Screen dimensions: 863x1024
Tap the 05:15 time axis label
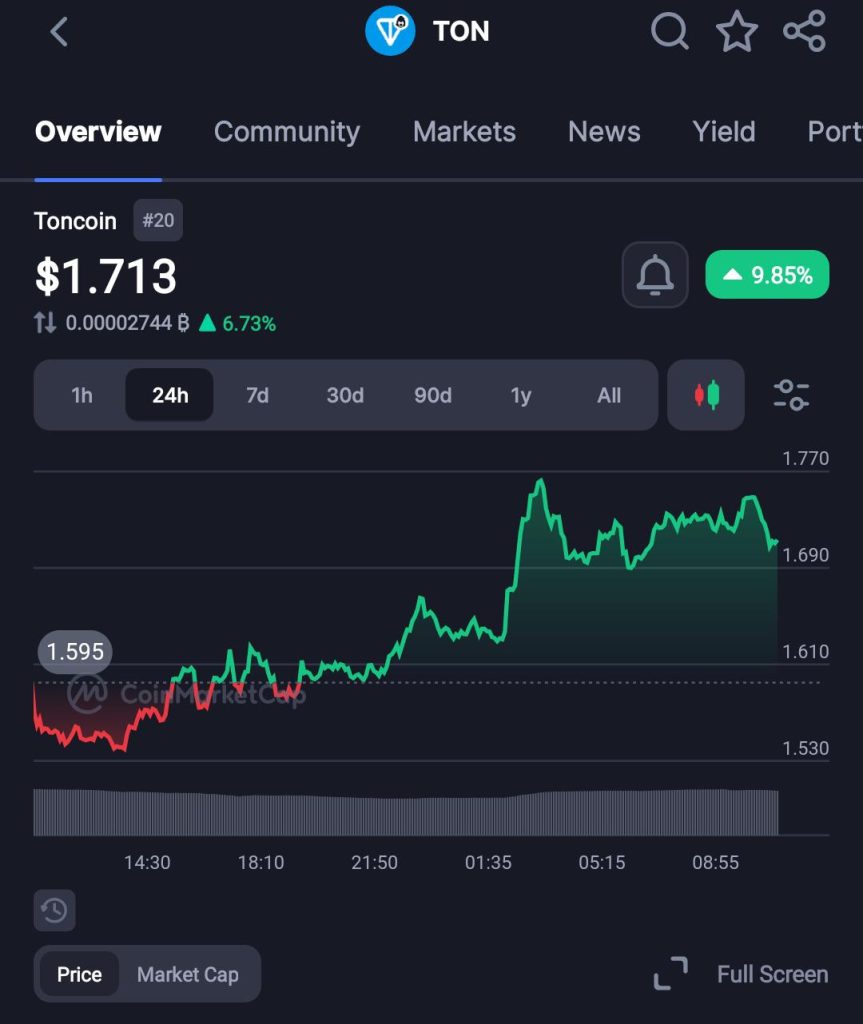(x=602, y=862)
